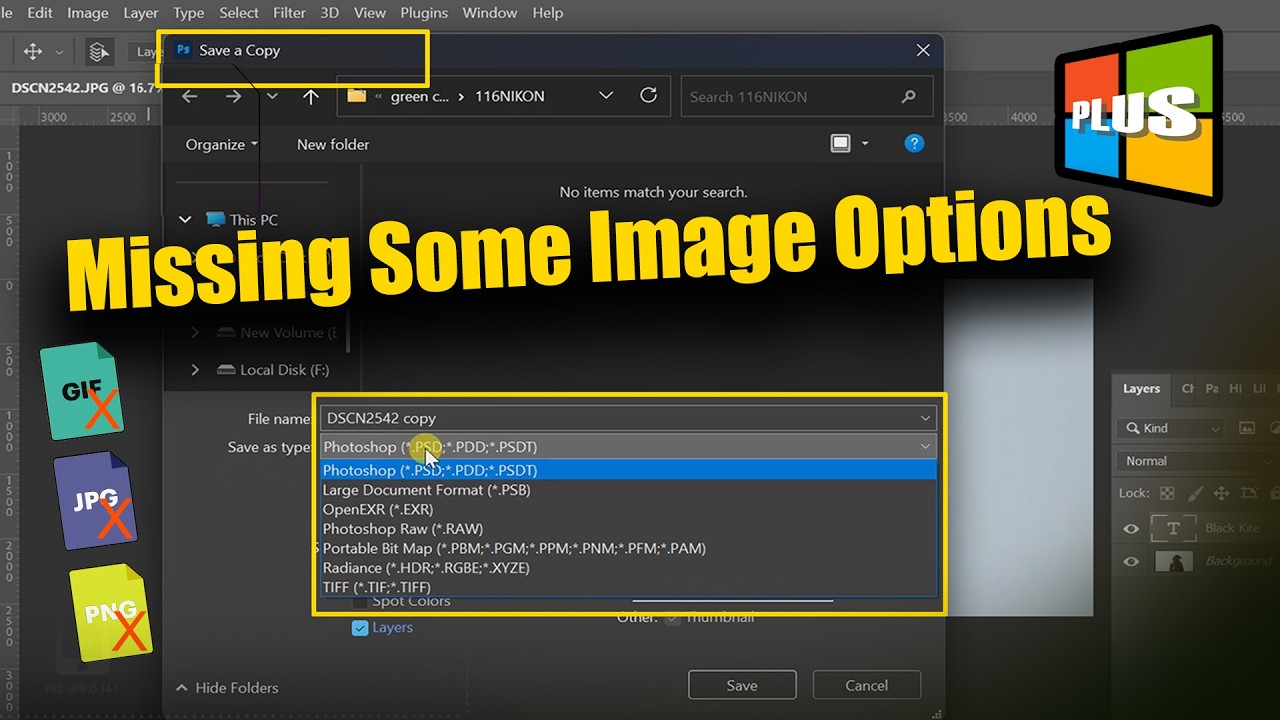
Task: Tick the Spot Colors checkbox
Action: pyautogui.click(x=360, y=602)
